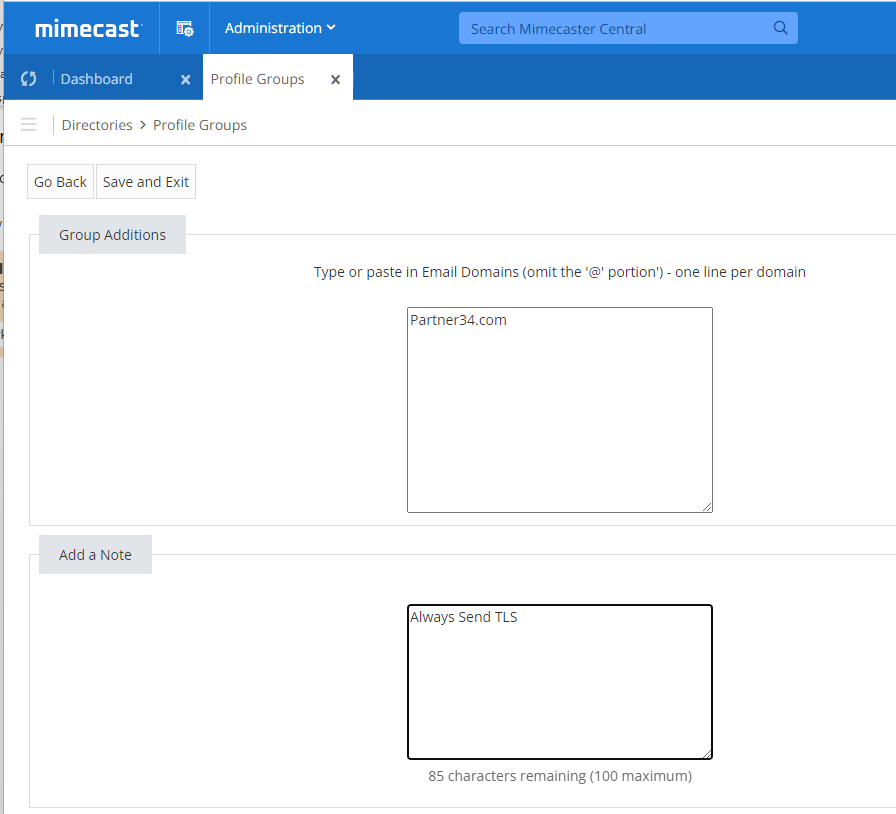896x814 pixels.
Task: Click the Save and Exit button
Action: click(x=145, y=181)
